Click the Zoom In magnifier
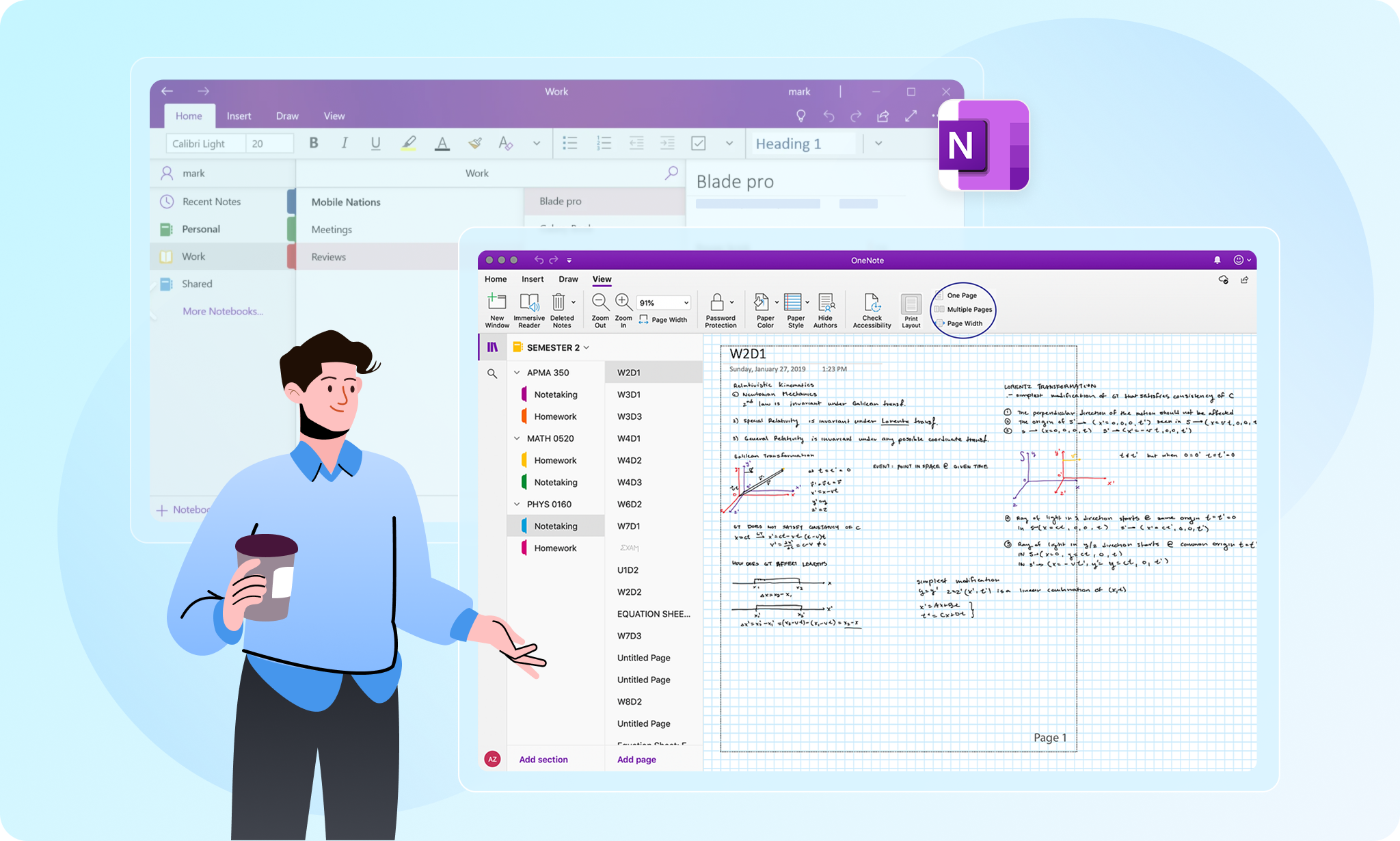The image size is (1400, 841). [x=623, y=302]
